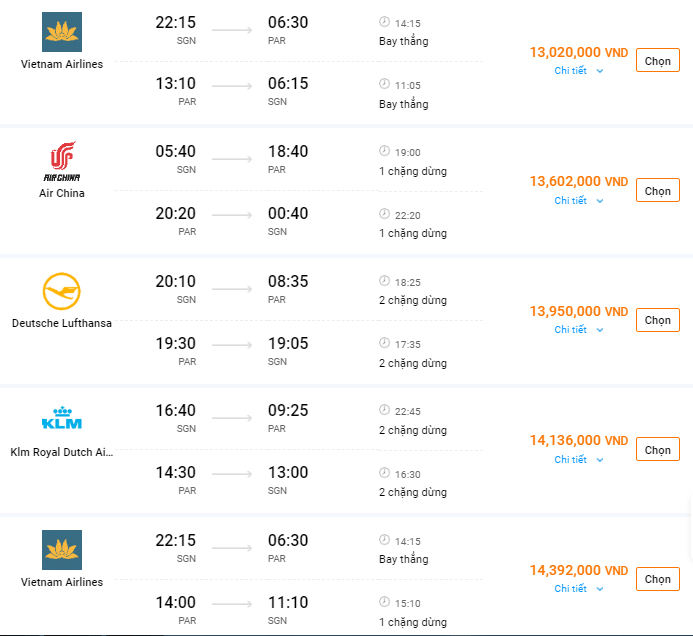Click the clock icon beside the 18:25 duration
This screenshot has height=636, width=693.
coord(384,281)
